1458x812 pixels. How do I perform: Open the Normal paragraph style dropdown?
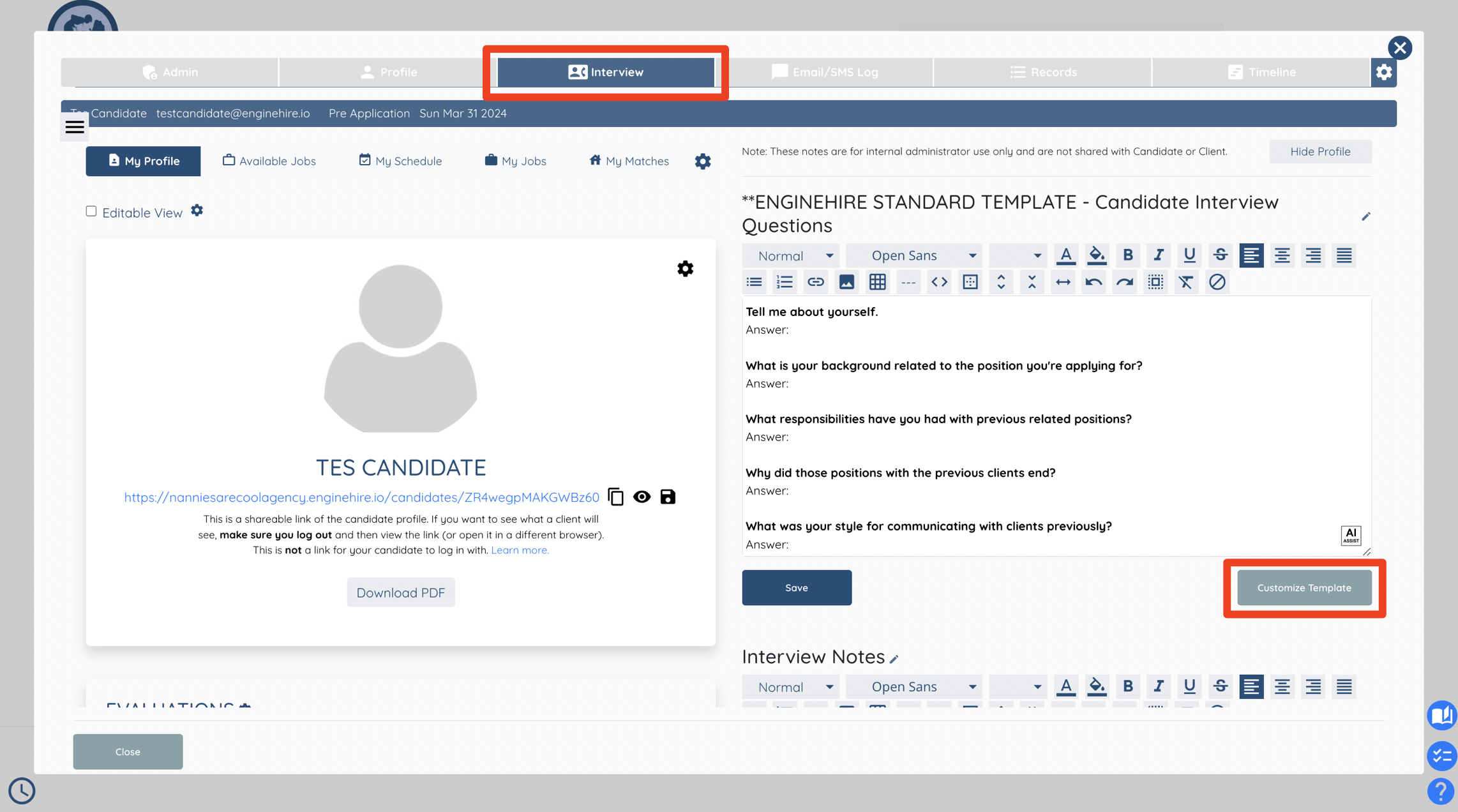click(793, 255)
